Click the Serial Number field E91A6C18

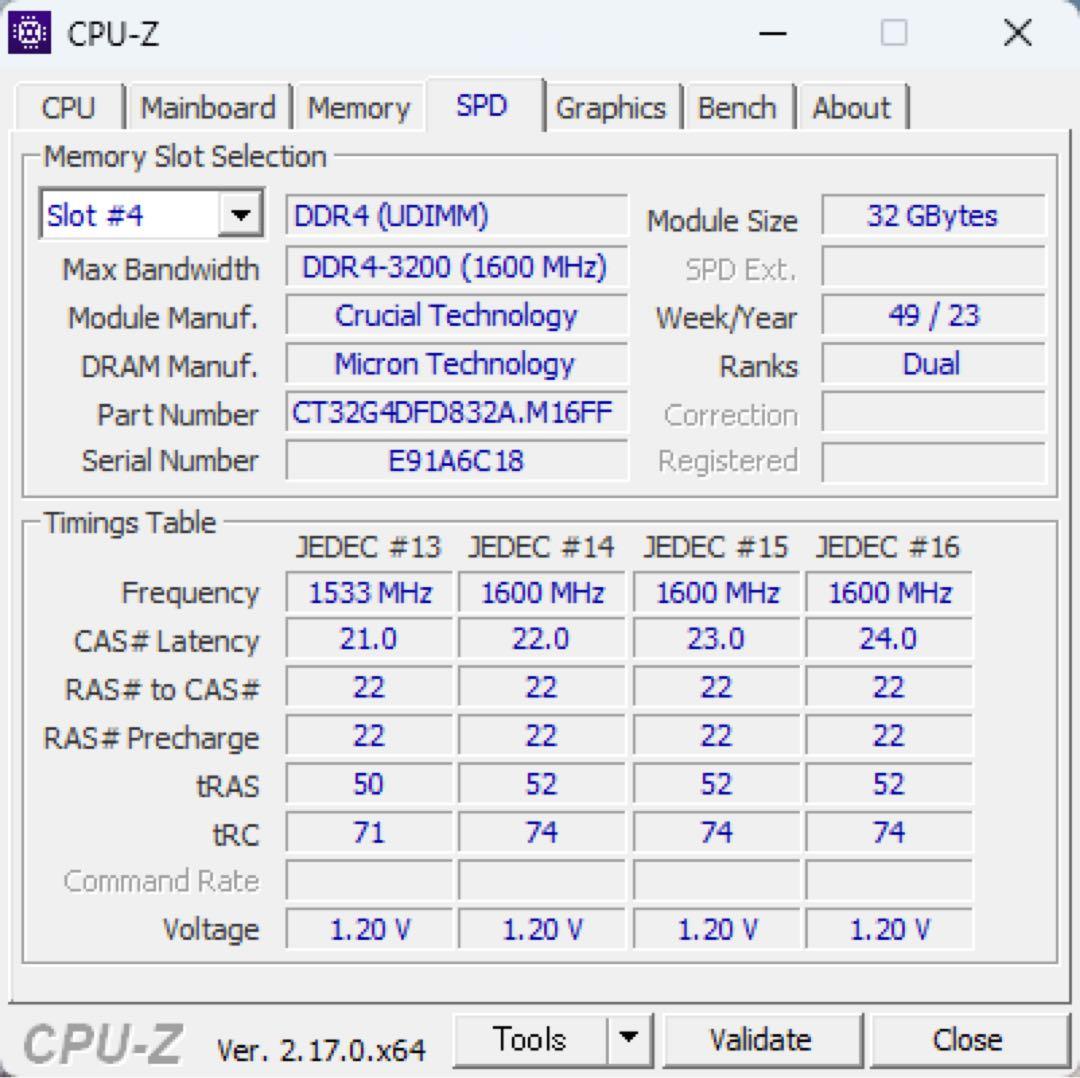pyautogui.click(x=455, y=461)
